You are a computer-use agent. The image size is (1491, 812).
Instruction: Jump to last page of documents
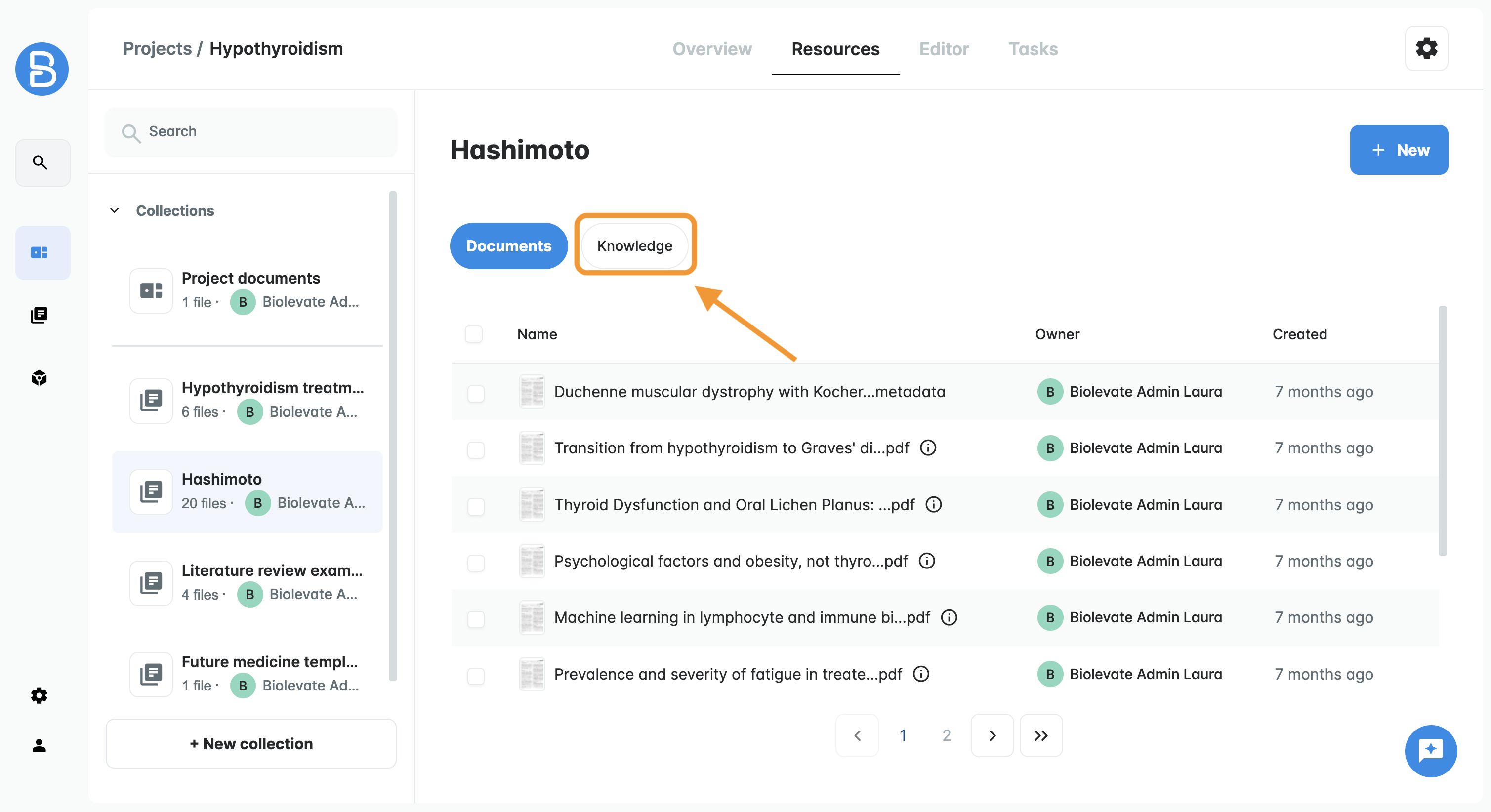coord(1040,735)
